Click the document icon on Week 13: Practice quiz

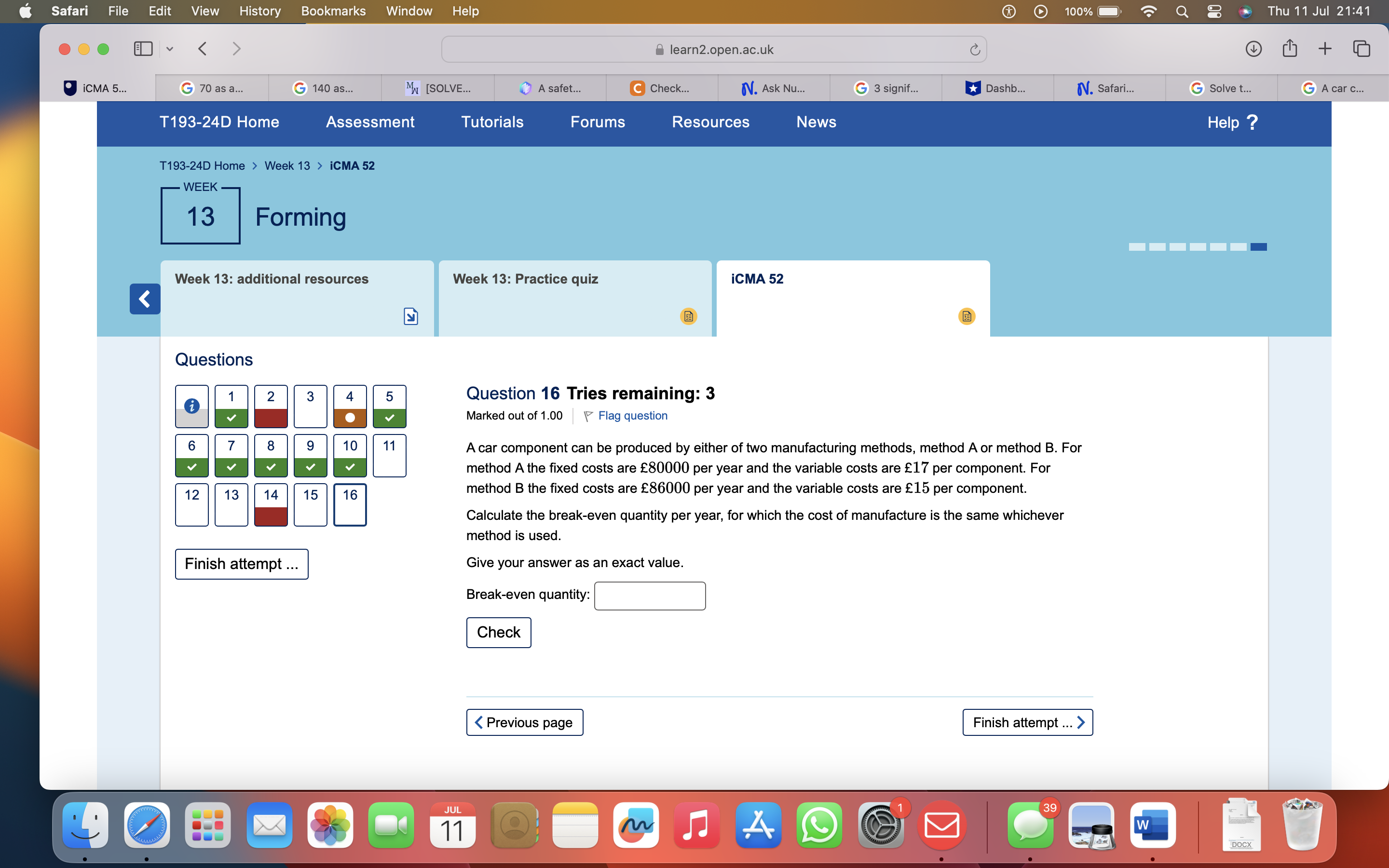click(x=688, y=316)
